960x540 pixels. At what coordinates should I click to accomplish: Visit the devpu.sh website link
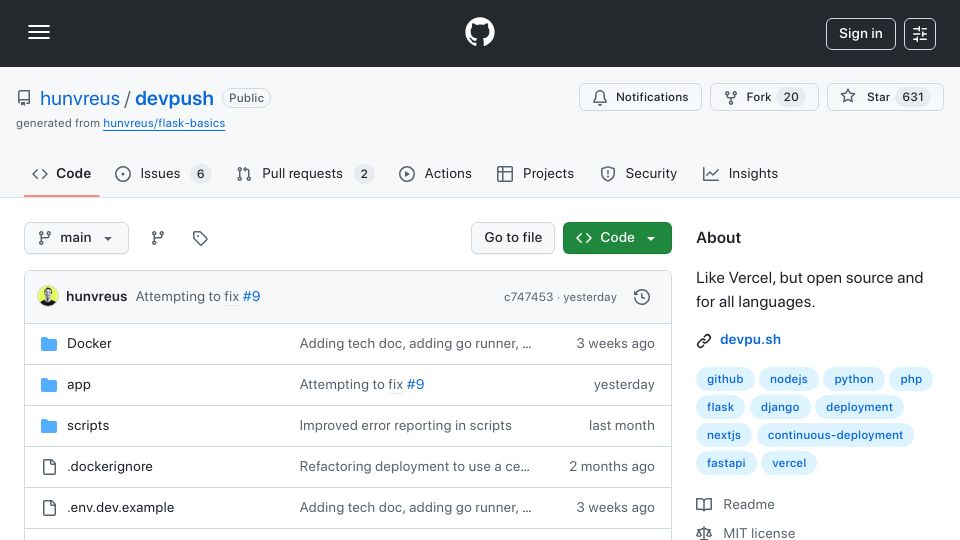(750, 340)
